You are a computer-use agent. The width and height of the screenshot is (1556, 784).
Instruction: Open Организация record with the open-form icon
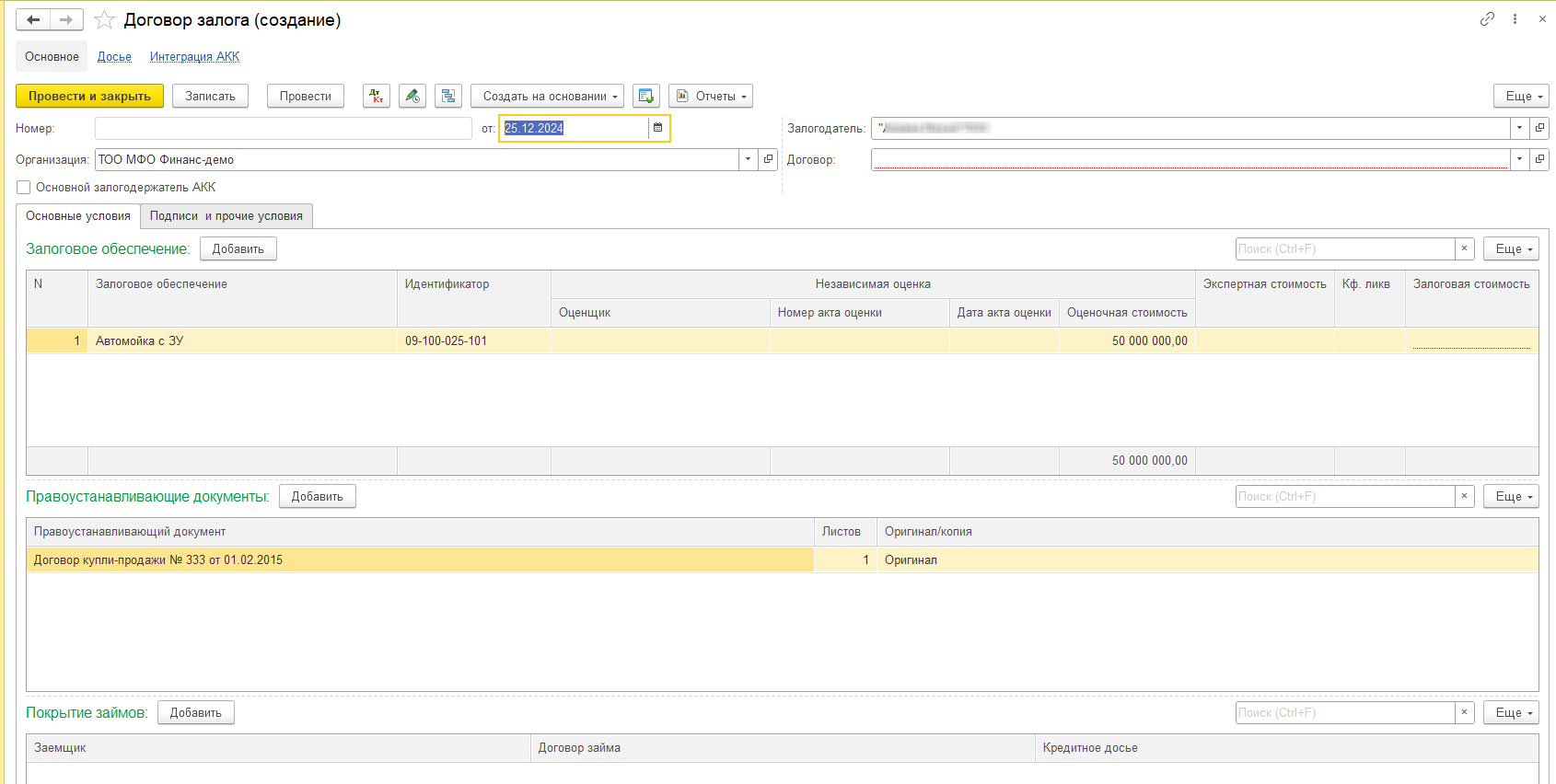tap(768, 159)
